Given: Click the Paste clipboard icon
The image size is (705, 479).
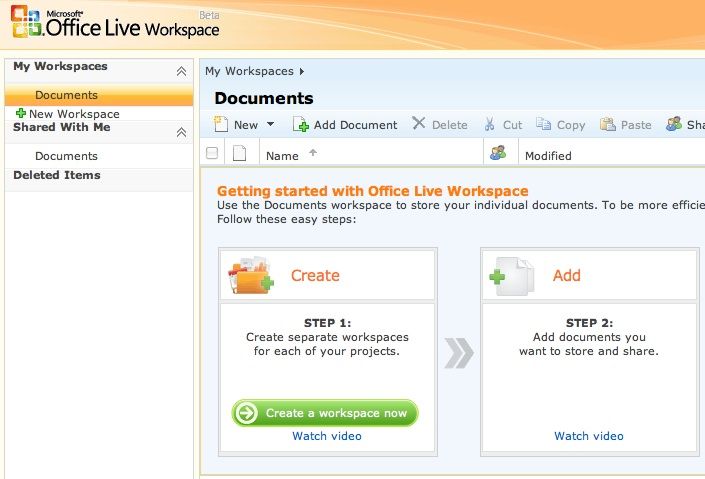Looking at the screenshot, I should click(x=607, y=124).
